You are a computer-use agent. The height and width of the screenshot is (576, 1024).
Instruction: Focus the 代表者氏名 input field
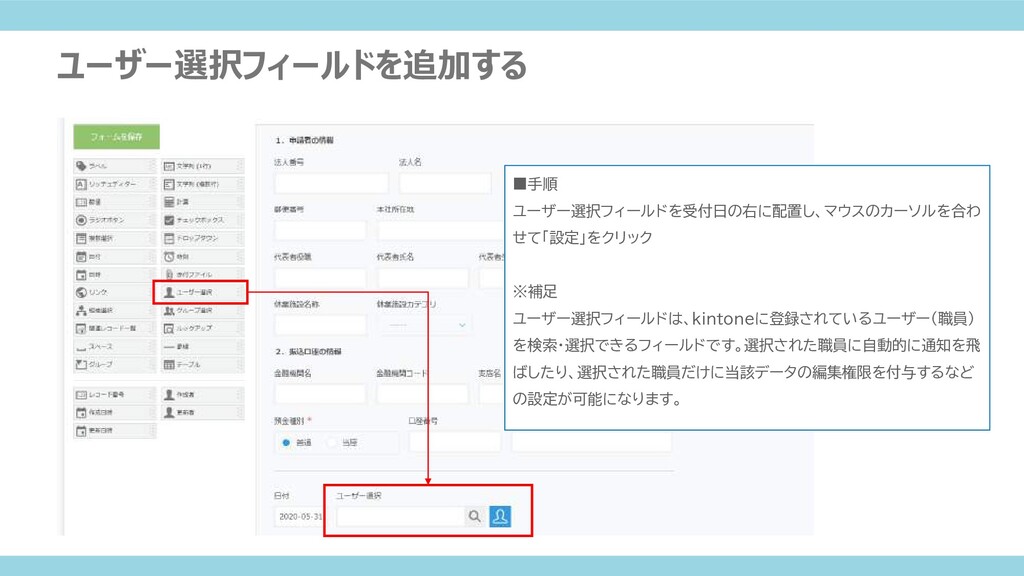[x=423, y=278]
